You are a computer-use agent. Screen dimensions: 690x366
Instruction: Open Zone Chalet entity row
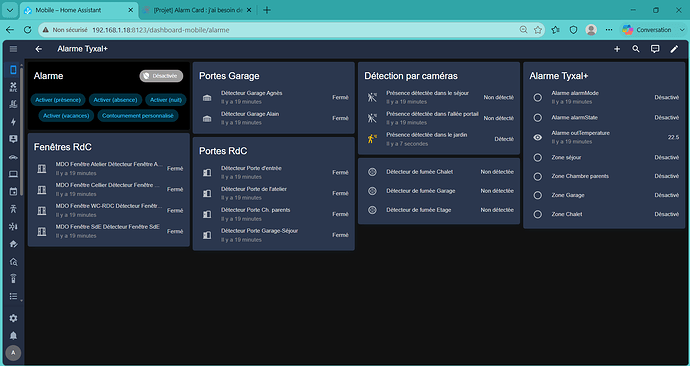point(604,214)
